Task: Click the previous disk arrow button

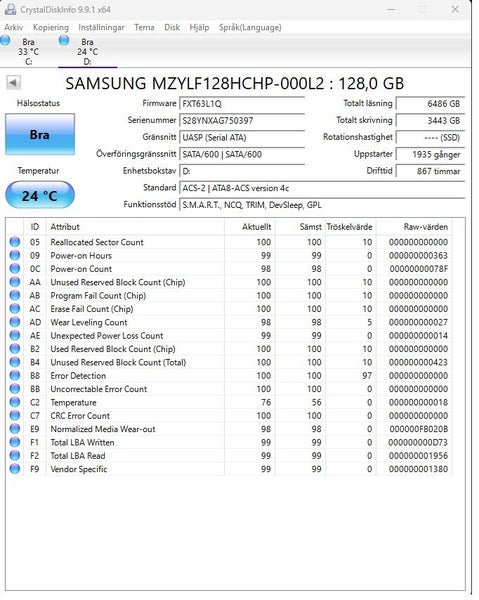Action: pos(13,83)
